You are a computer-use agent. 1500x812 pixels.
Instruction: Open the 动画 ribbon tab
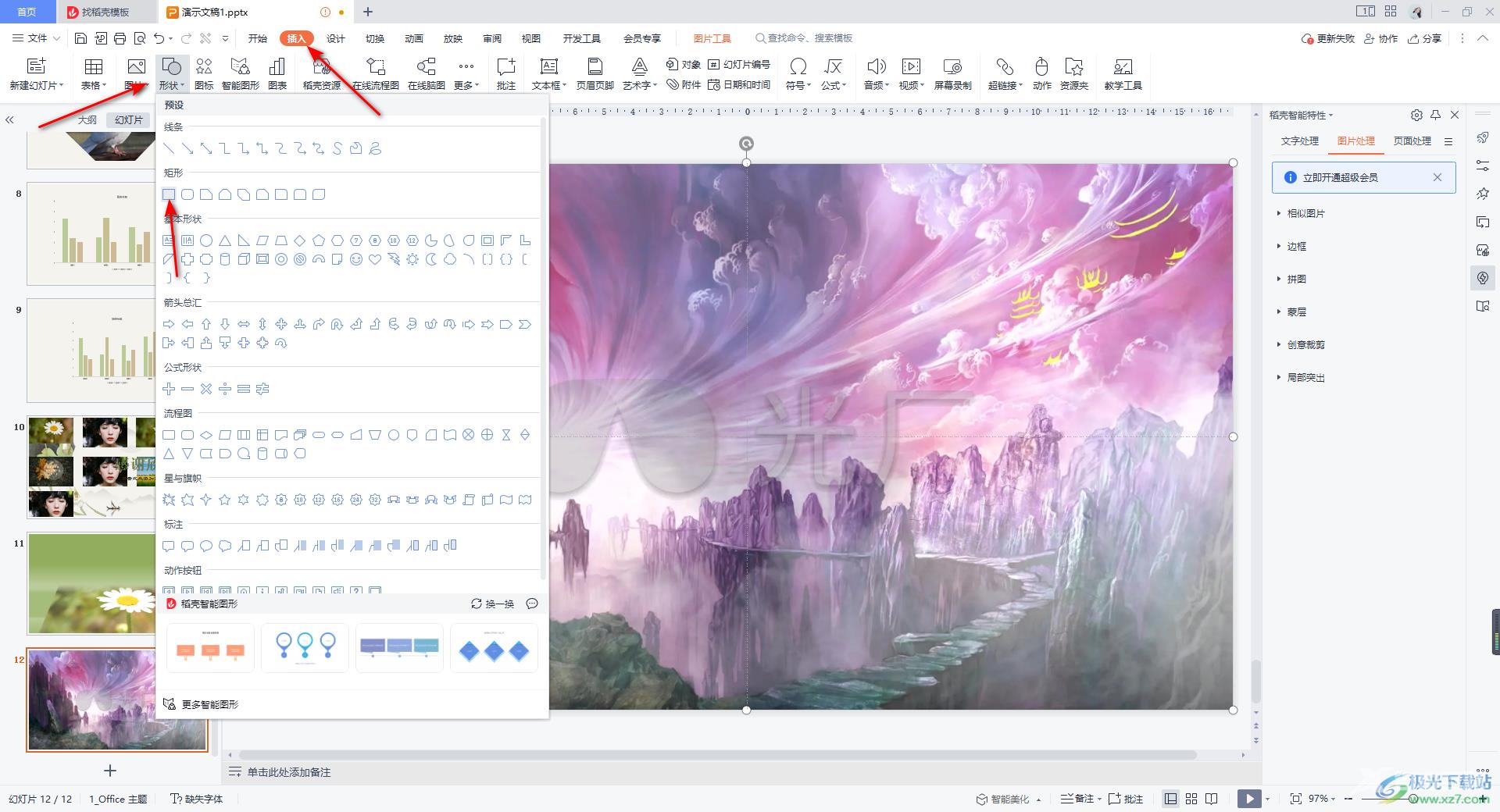coord(414,38)
